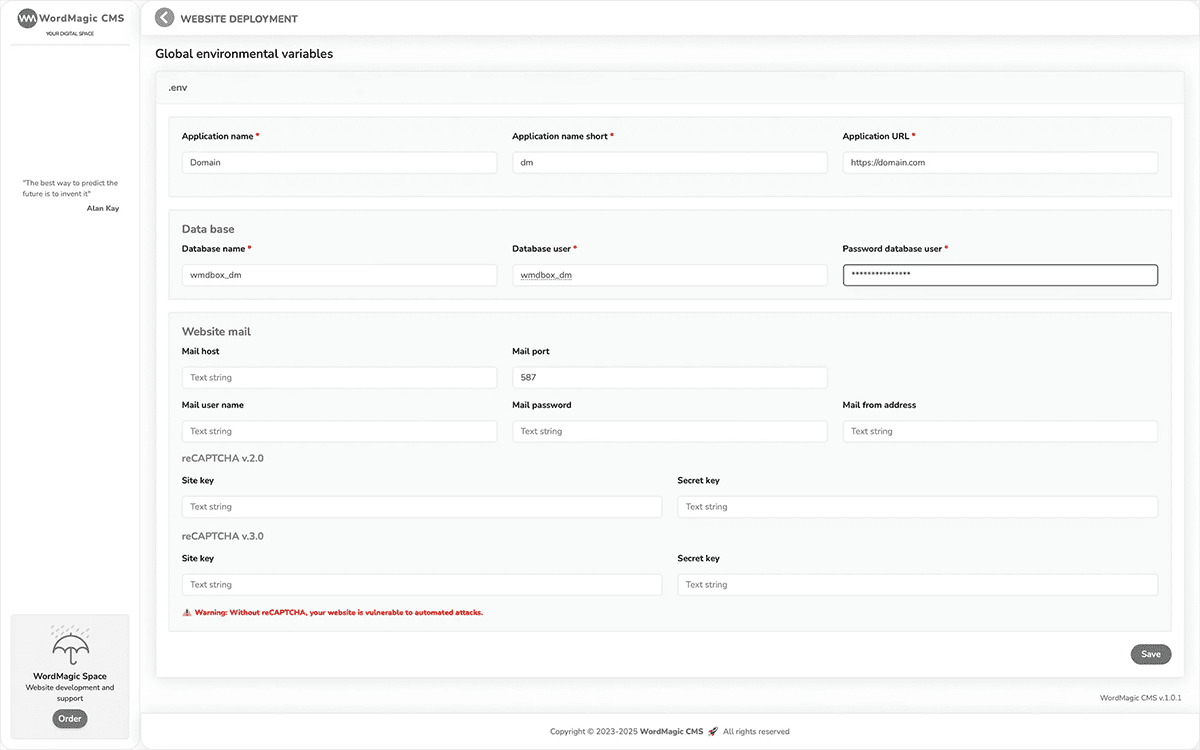
Task: Click the WordMagic CMS footer copyright text
Action: coord(670,731)
